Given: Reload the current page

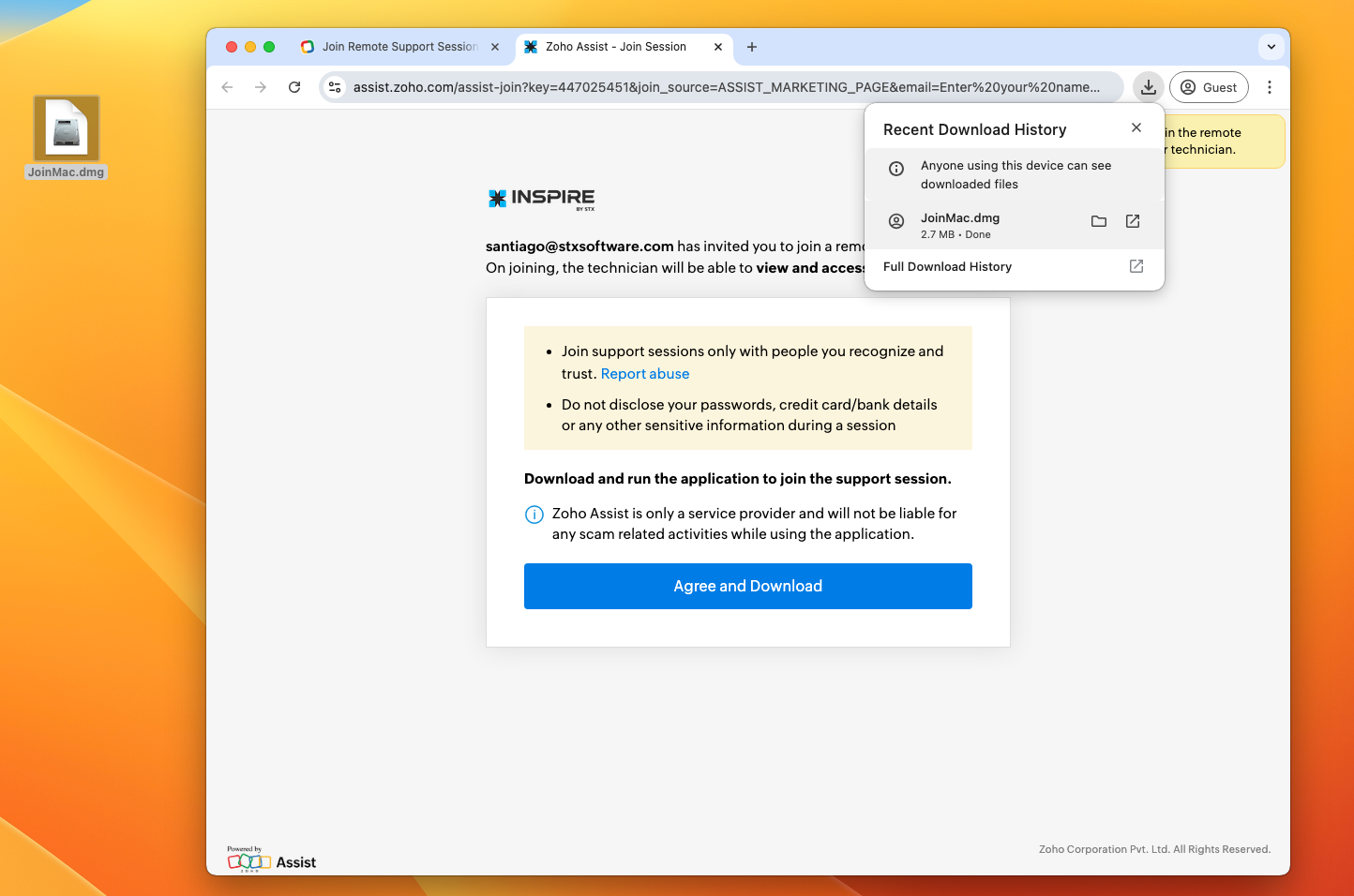Looking at the screenshot, I should (x=294, y=87).
